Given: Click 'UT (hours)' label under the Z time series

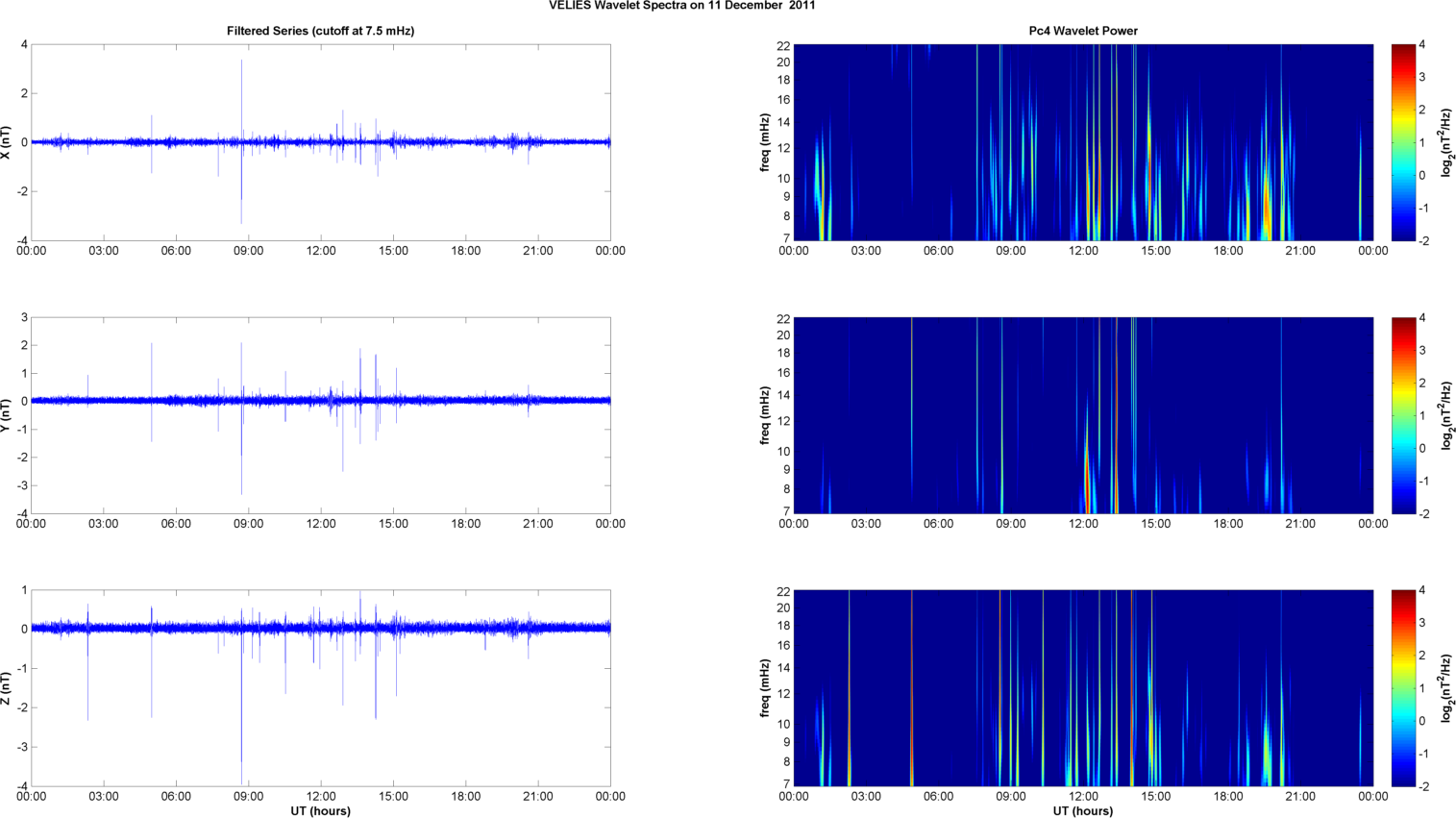Looking at the screenshot, I should click(320, 811).
